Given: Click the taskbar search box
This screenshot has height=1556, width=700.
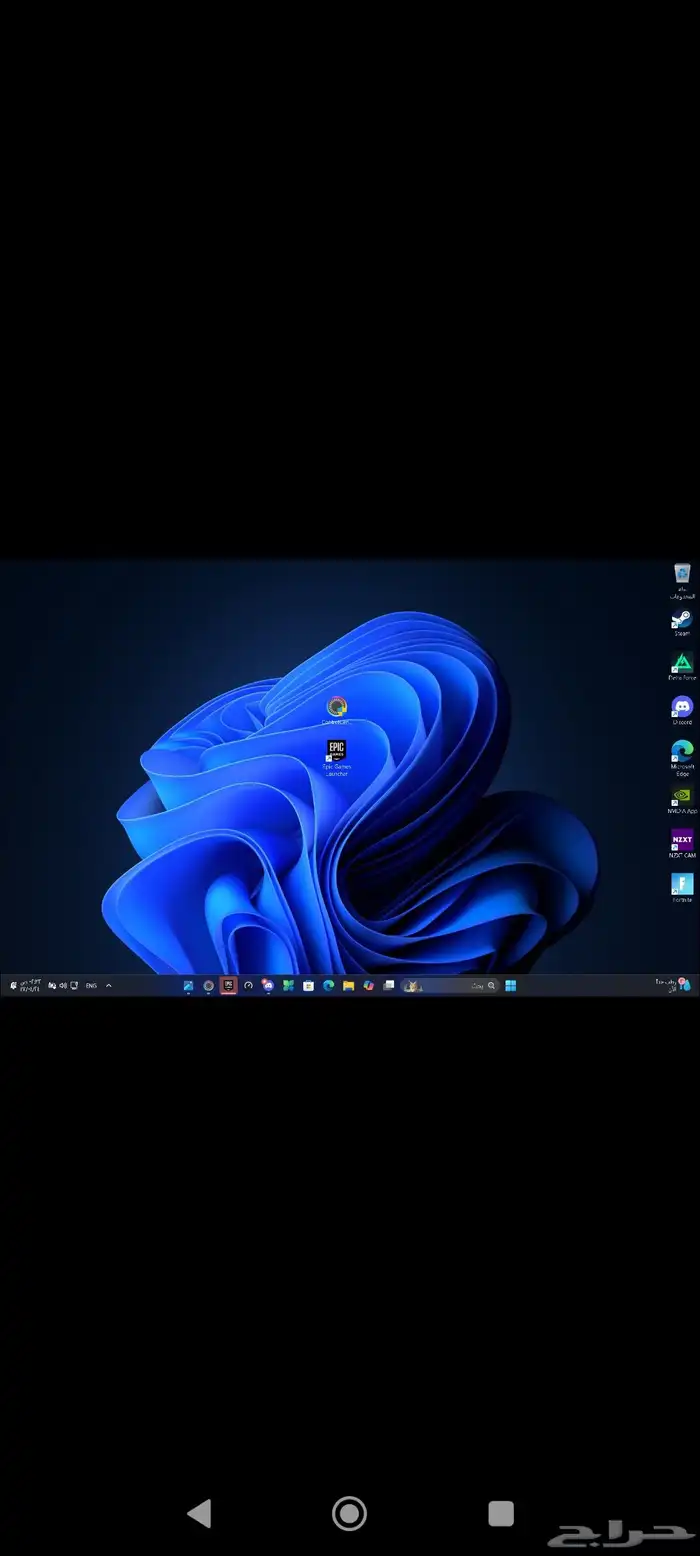Looking at the screenshot, I should (x=449, y=986).
